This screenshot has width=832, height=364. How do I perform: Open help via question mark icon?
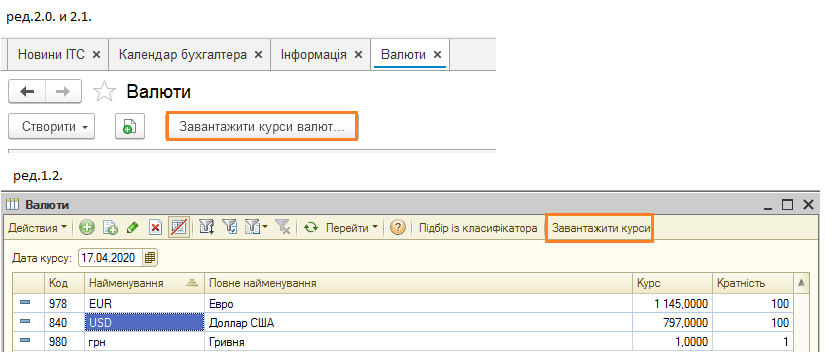click(398, 228)
